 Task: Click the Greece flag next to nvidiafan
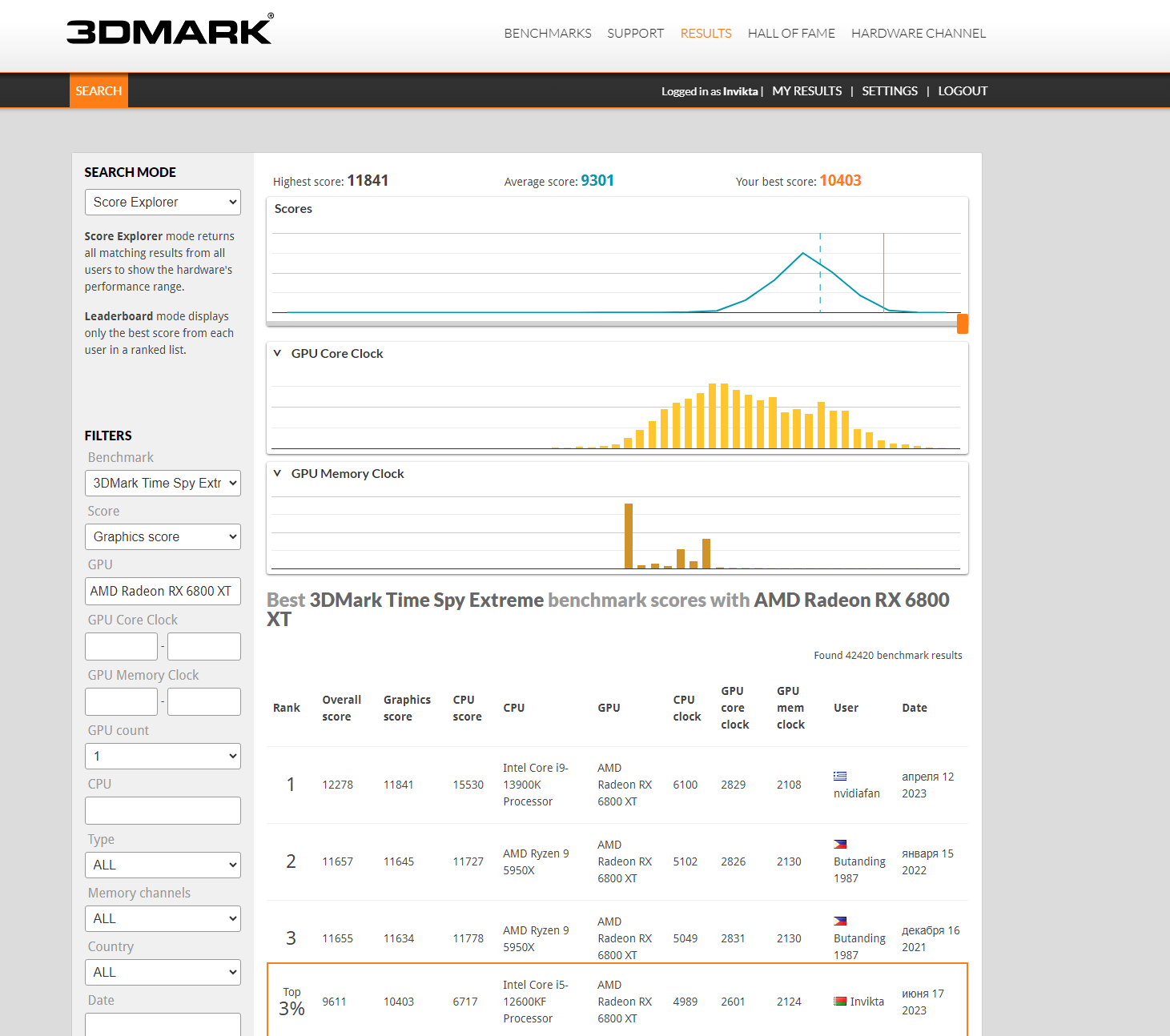click(x=840, y=776)
